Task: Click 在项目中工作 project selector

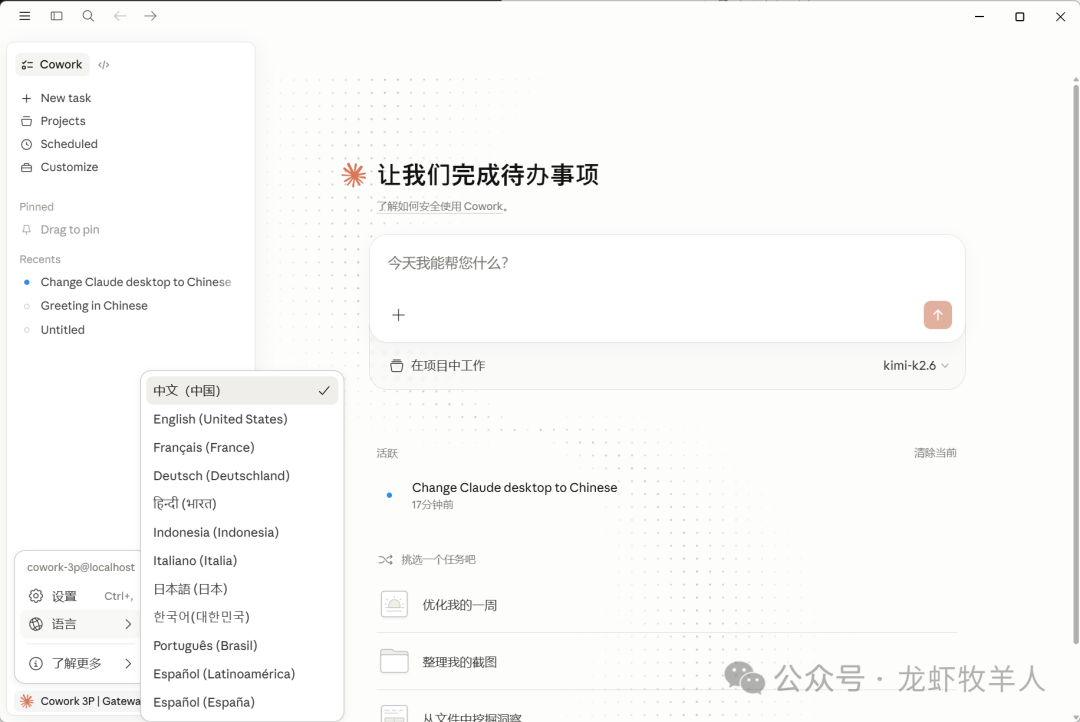Action: 437,366
